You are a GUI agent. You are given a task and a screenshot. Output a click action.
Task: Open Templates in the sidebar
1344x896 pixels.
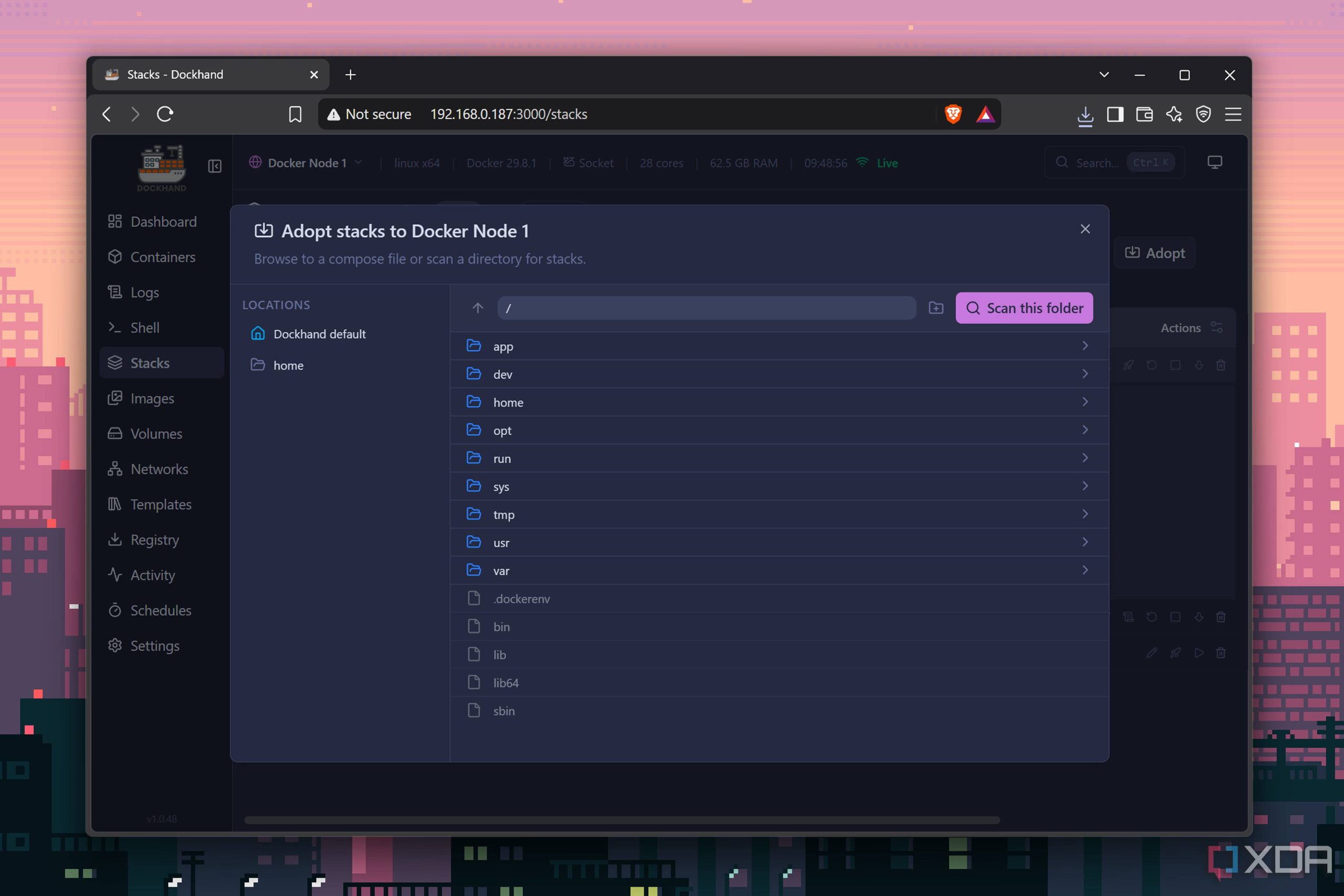click(162, 504)
